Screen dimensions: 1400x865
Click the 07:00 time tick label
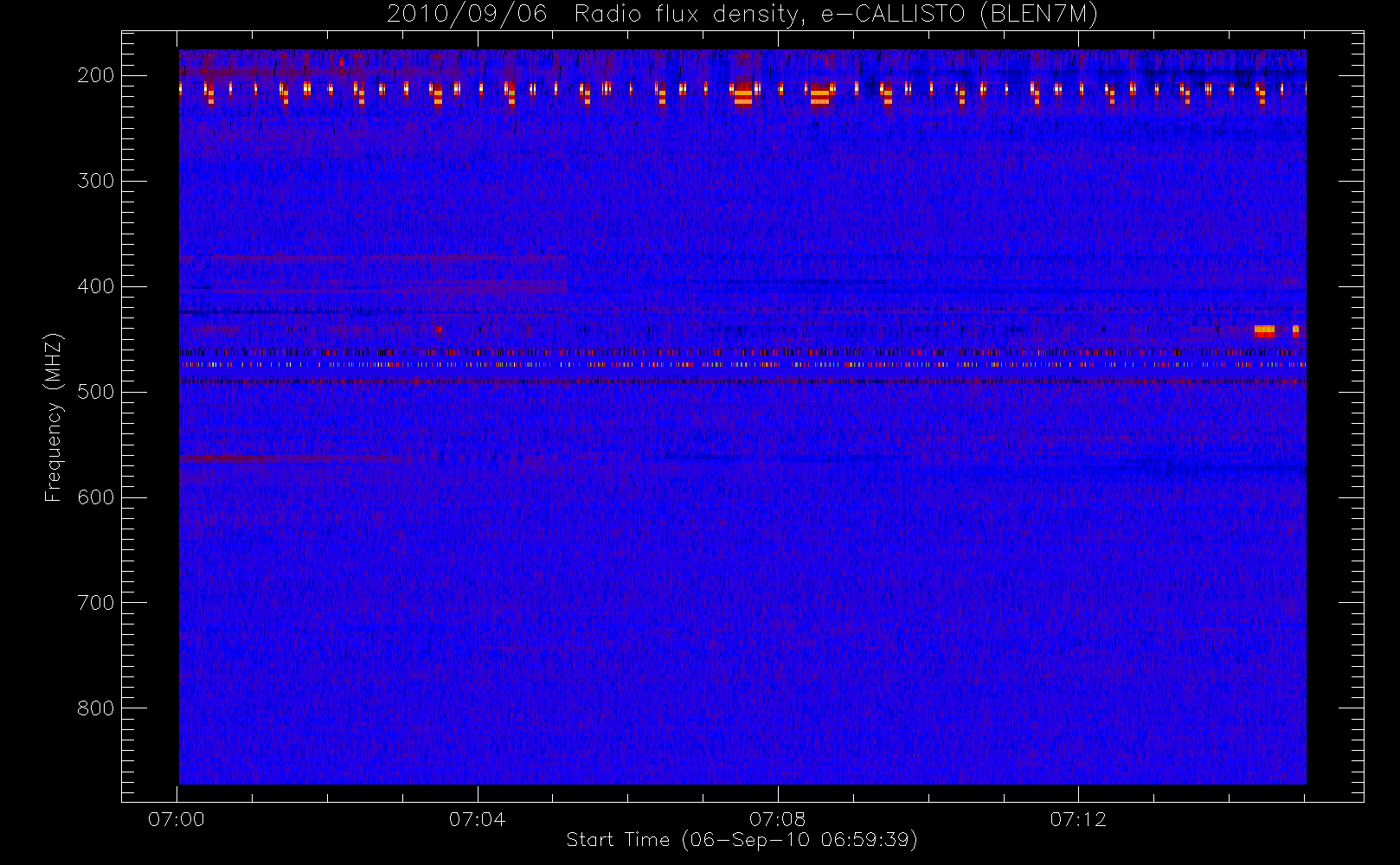177,819
